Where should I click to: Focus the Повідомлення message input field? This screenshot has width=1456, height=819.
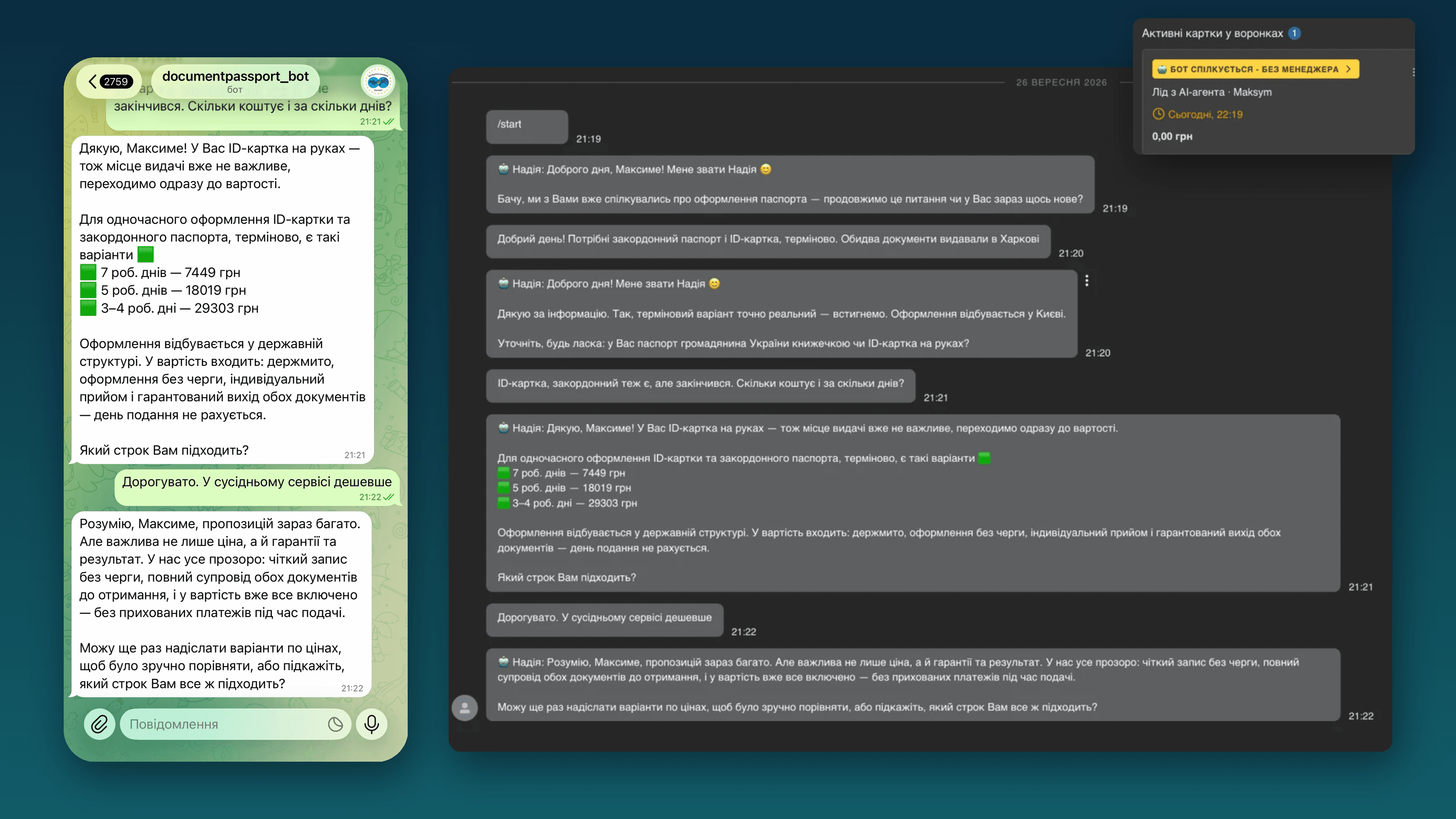235,724
